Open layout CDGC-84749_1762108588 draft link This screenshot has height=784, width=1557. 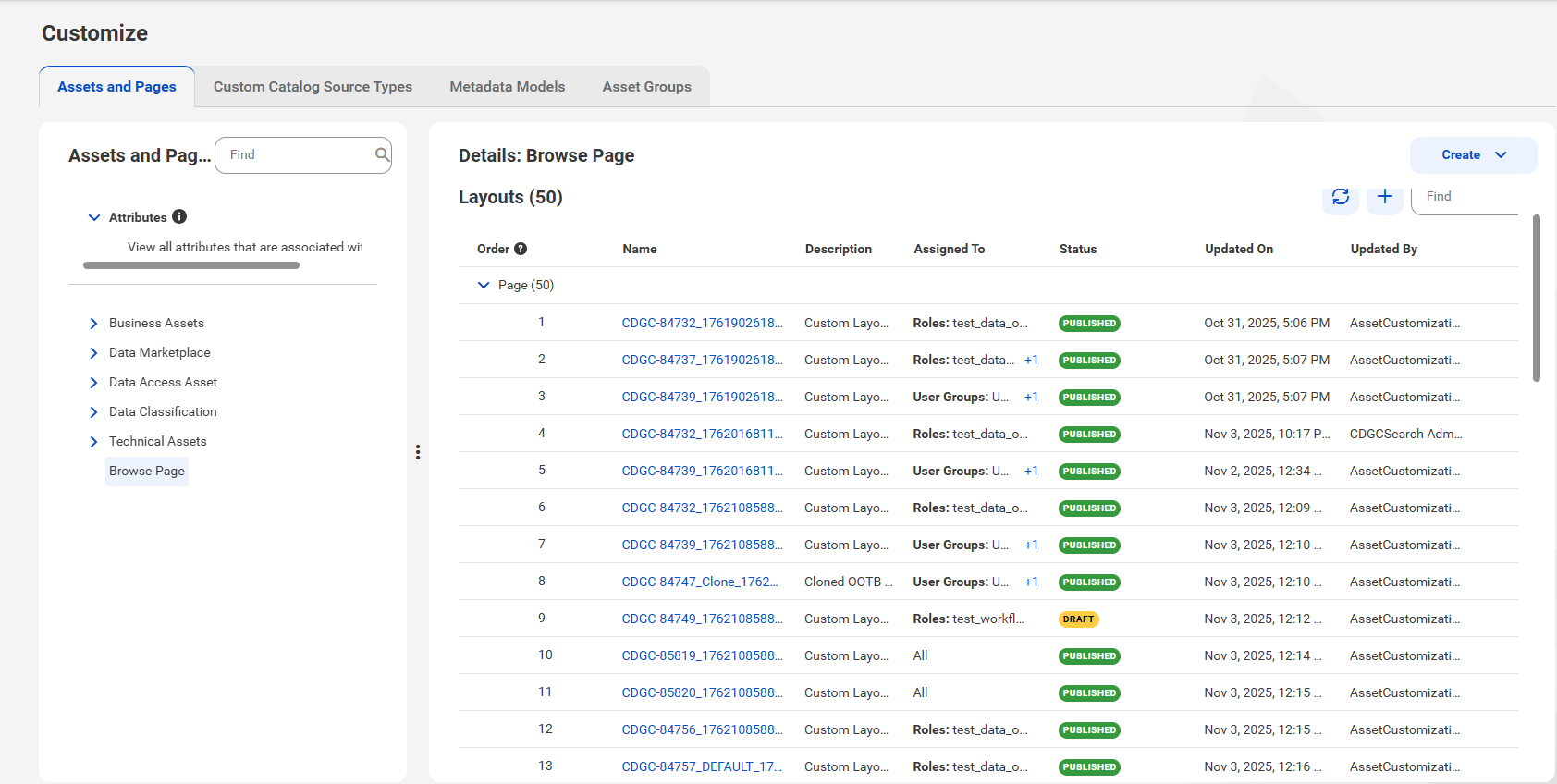coord(702,619)
